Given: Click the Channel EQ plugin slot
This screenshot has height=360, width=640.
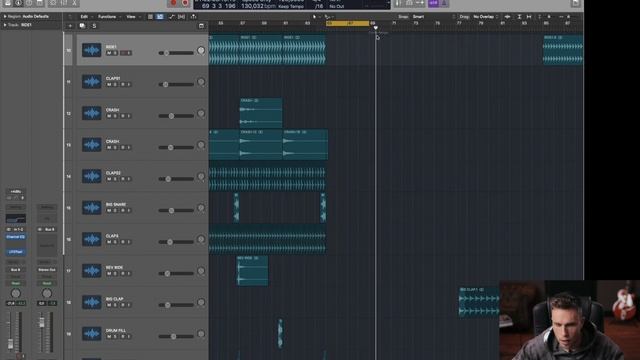Looking at the screenshot, I should (x=16, y=237).
